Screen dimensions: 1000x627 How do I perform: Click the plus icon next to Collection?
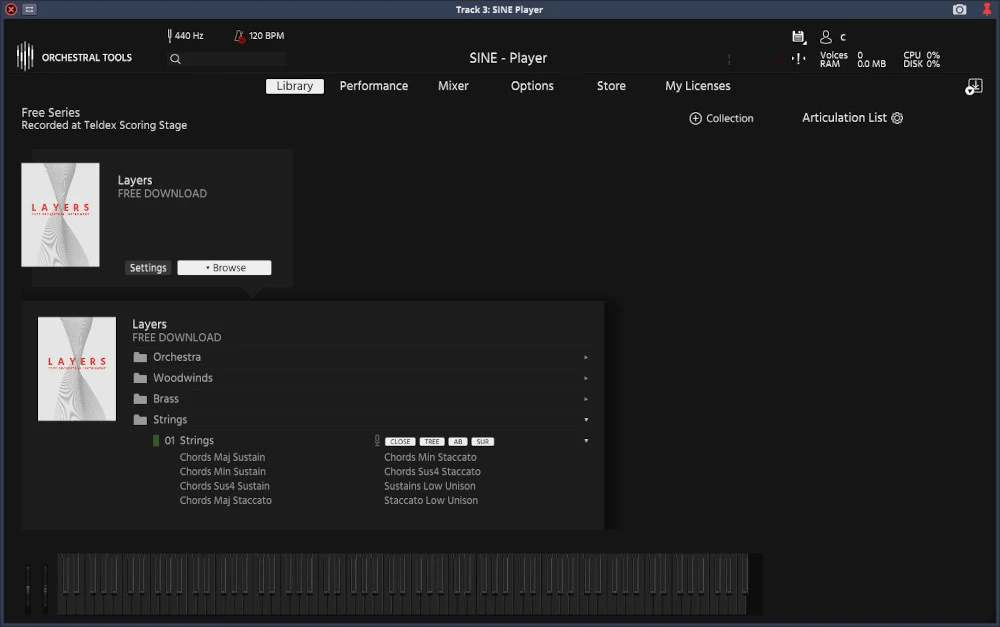695,119
